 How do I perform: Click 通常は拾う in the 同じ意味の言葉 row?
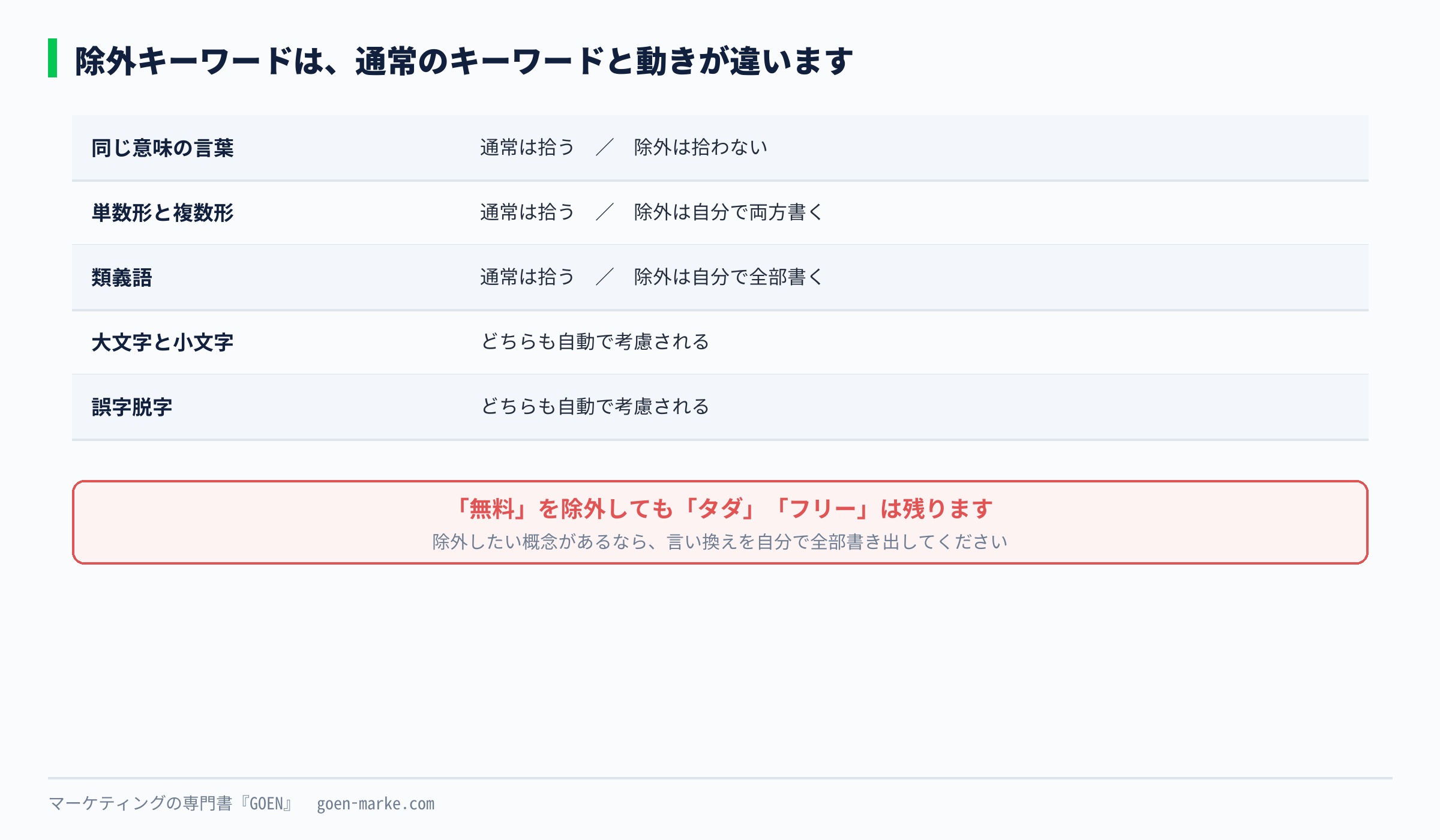click(x=527, y=147)
